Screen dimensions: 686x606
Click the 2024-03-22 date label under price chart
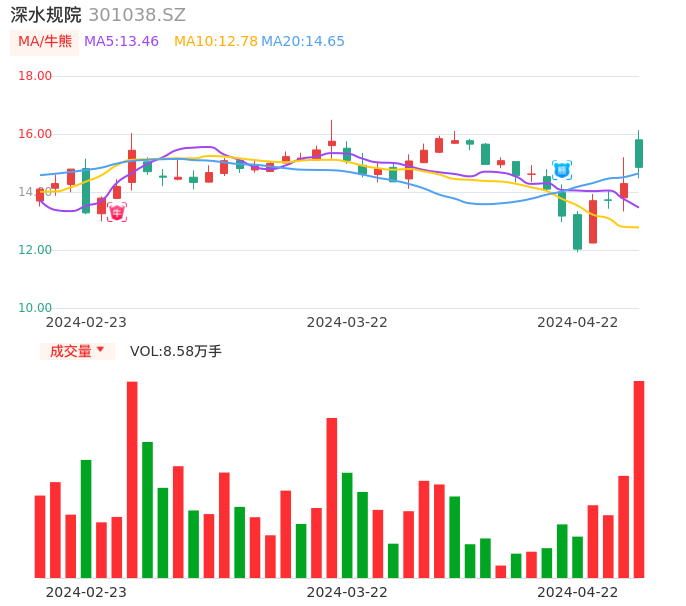[x=347, y=322]
